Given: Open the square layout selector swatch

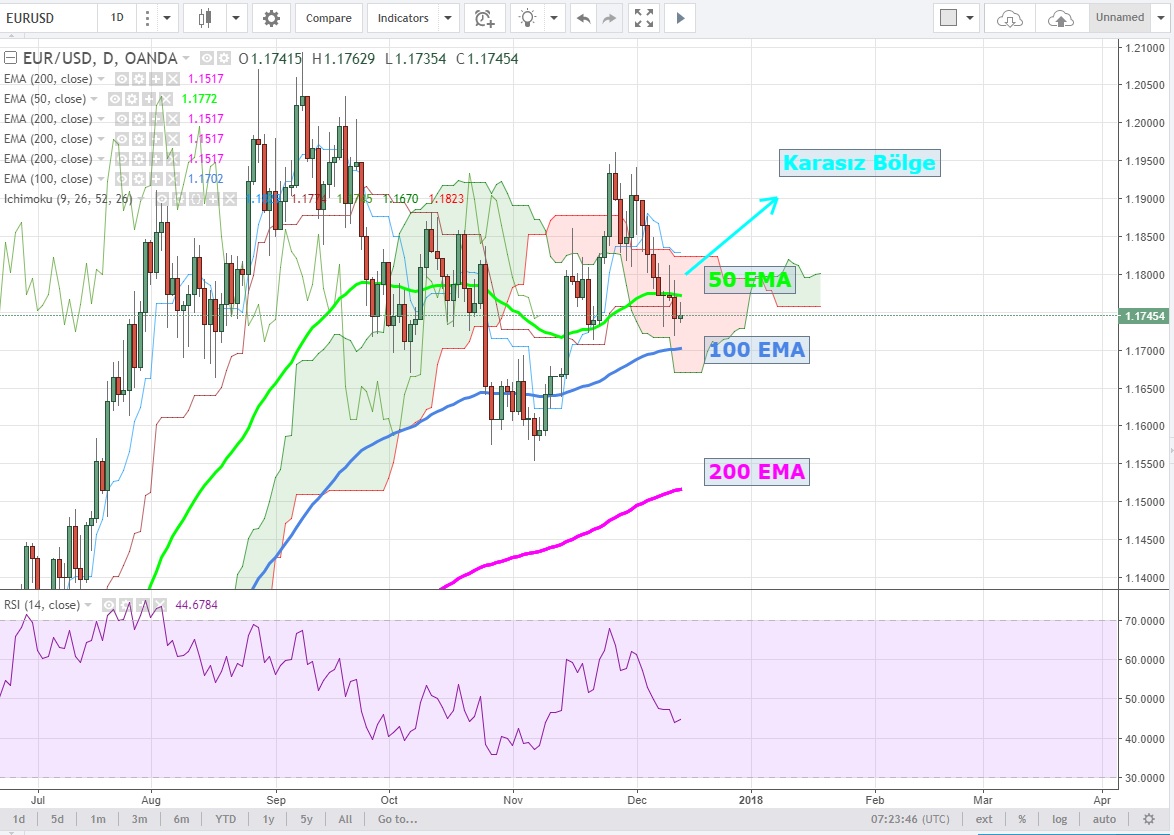Looking at the screenshot, I should (x=949, y=17).
